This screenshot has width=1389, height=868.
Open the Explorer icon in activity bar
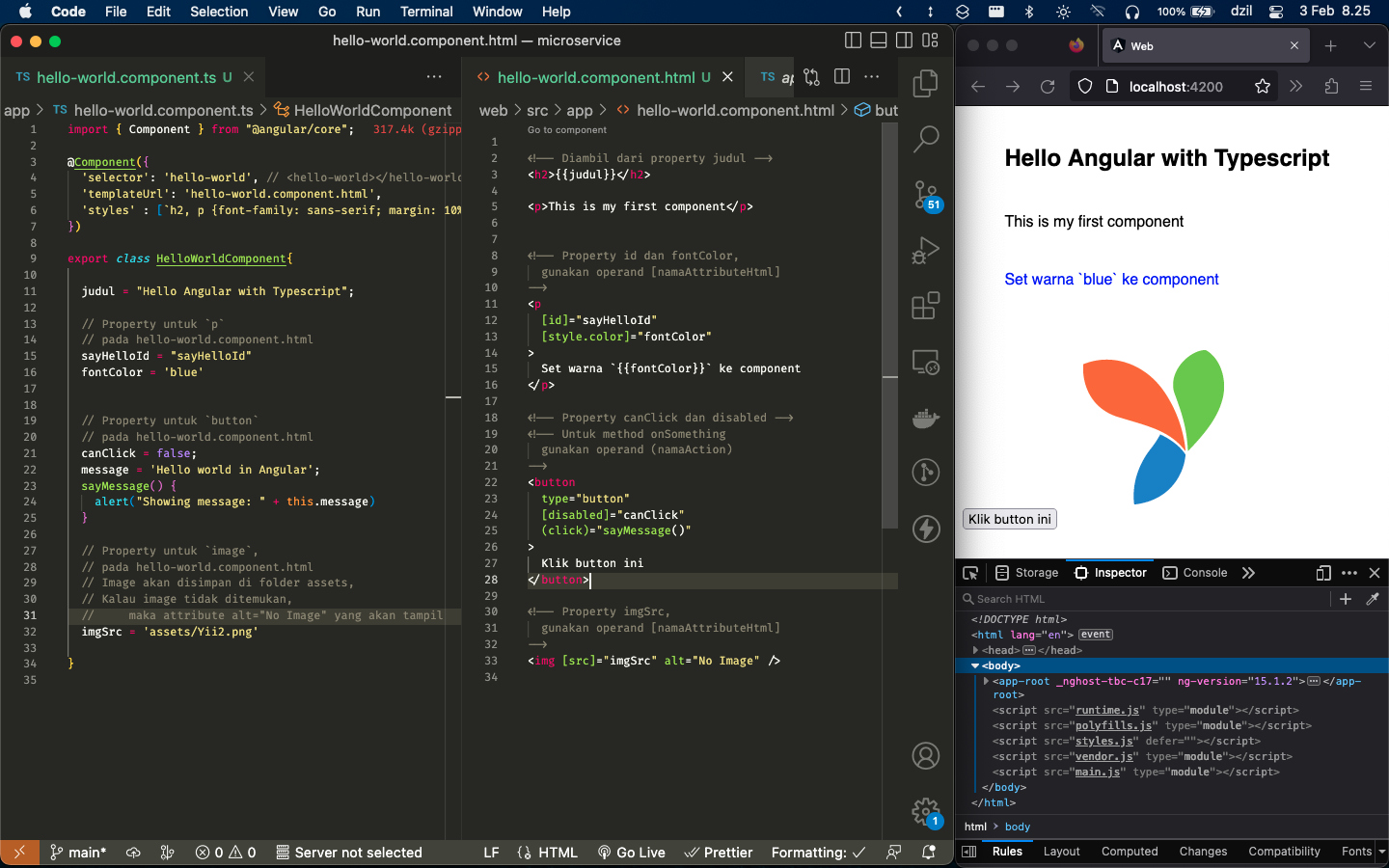point(925,84)
